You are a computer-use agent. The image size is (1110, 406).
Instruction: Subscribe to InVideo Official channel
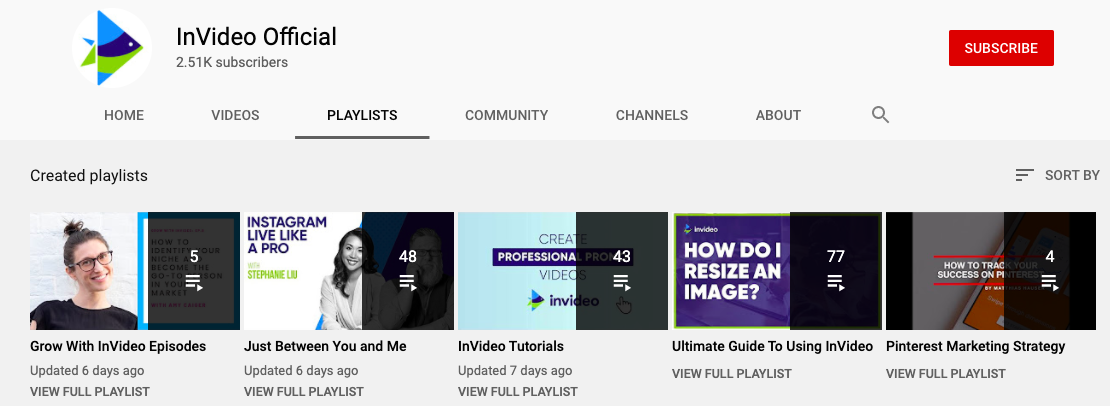[1001, 48]
